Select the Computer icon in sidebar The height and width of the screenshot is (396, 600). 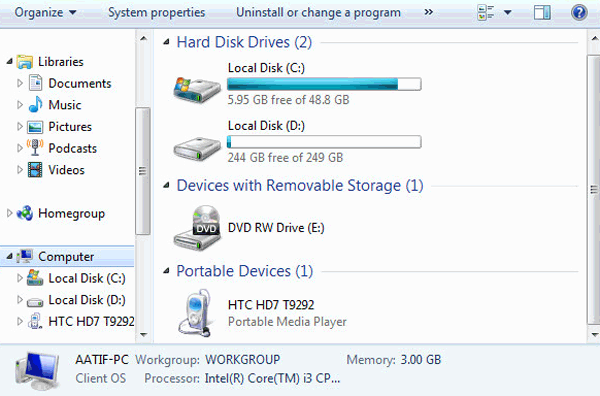tap(25, 256)
